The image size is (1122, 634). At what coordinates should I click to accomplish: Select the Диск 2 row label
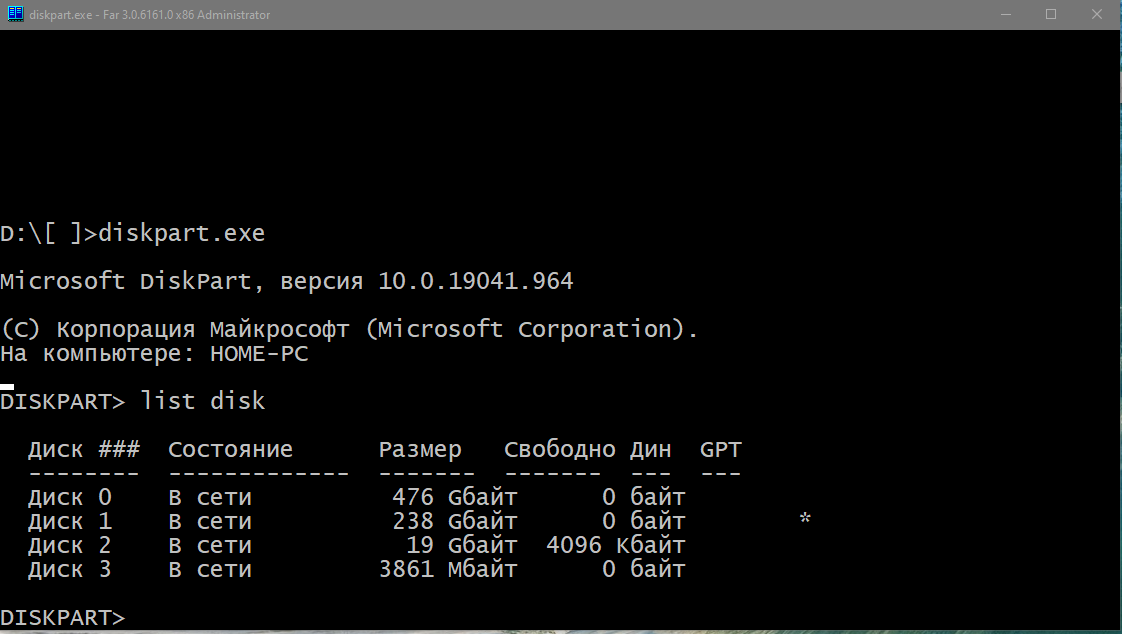pos(70,545)
